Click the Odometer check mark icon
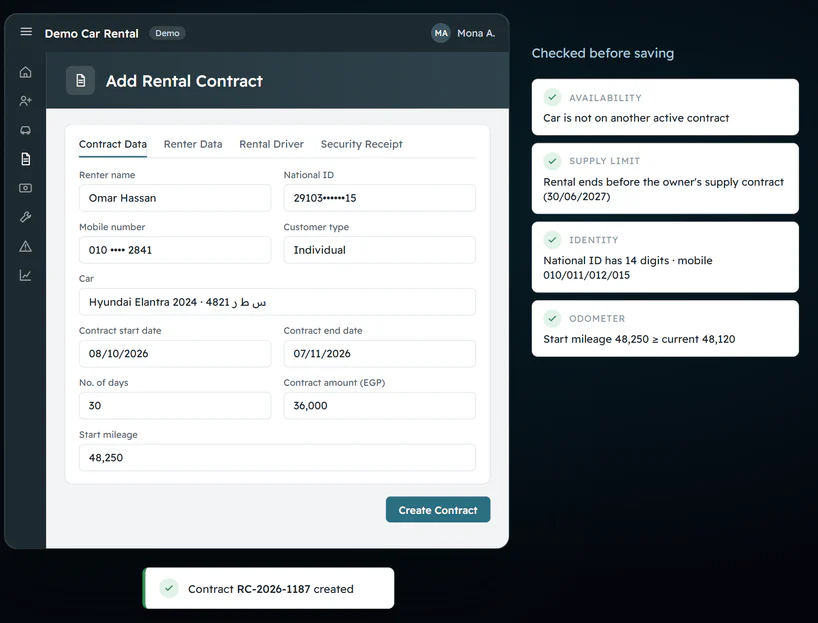 pos(552,318)
